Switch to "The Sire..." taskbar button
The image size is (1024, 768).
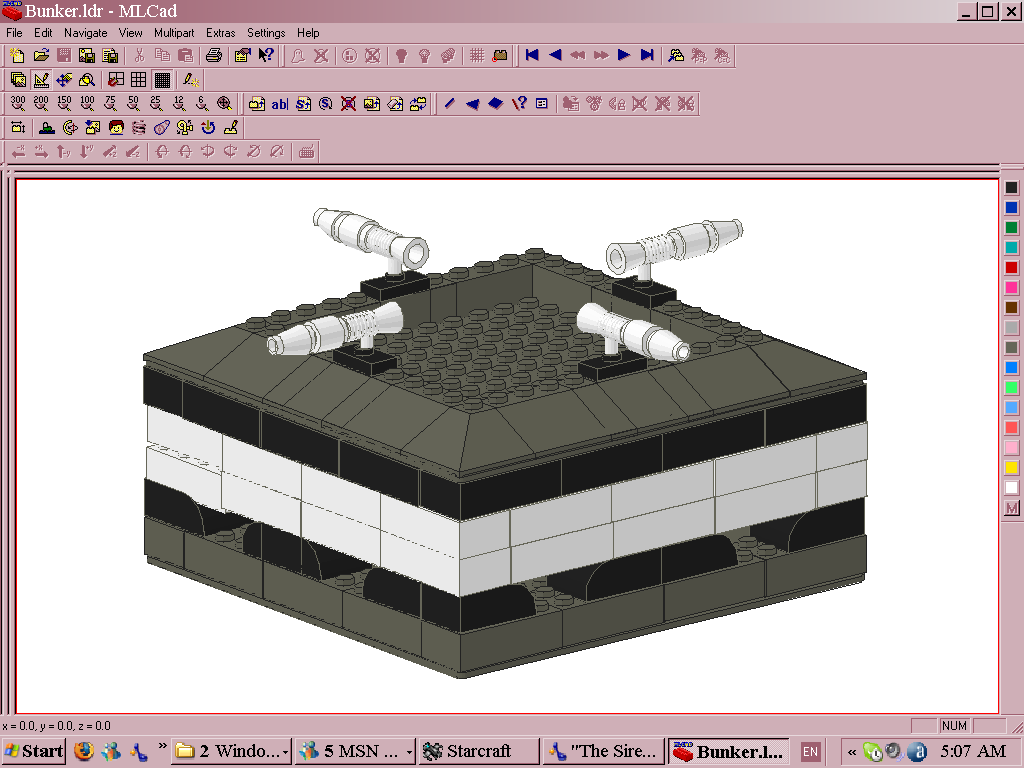(603, 751)
